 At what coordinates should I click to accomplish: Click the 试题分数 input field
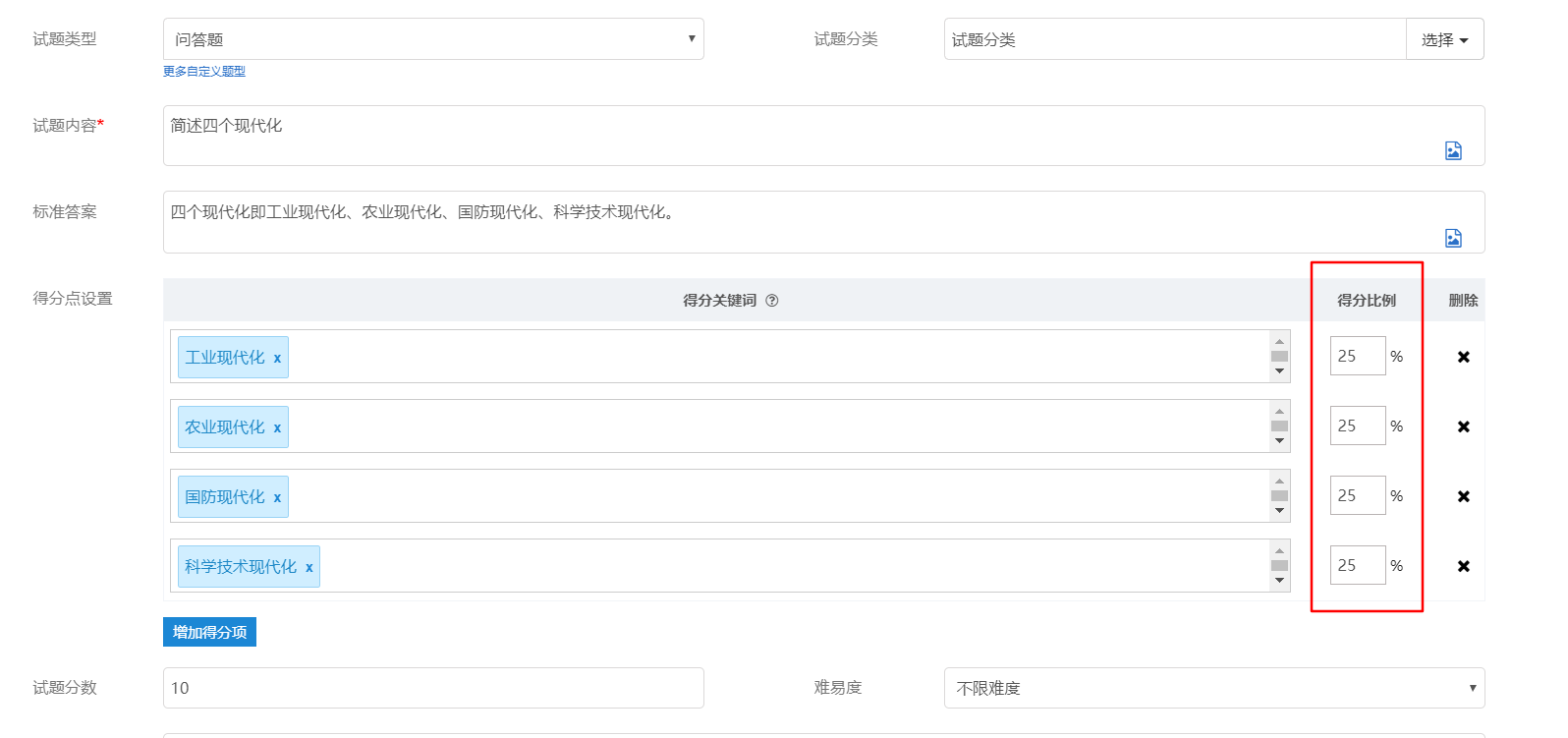pyautogui.click(x=433, y=688)
